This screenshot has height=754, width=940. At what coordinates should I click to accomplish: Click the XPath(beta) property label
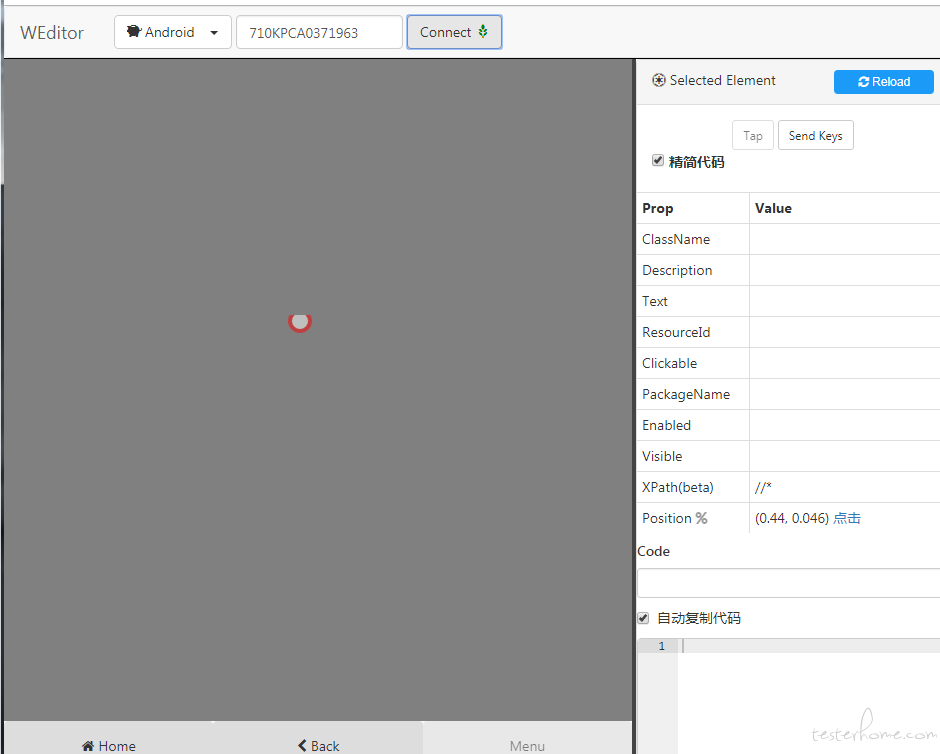point(677,487)
